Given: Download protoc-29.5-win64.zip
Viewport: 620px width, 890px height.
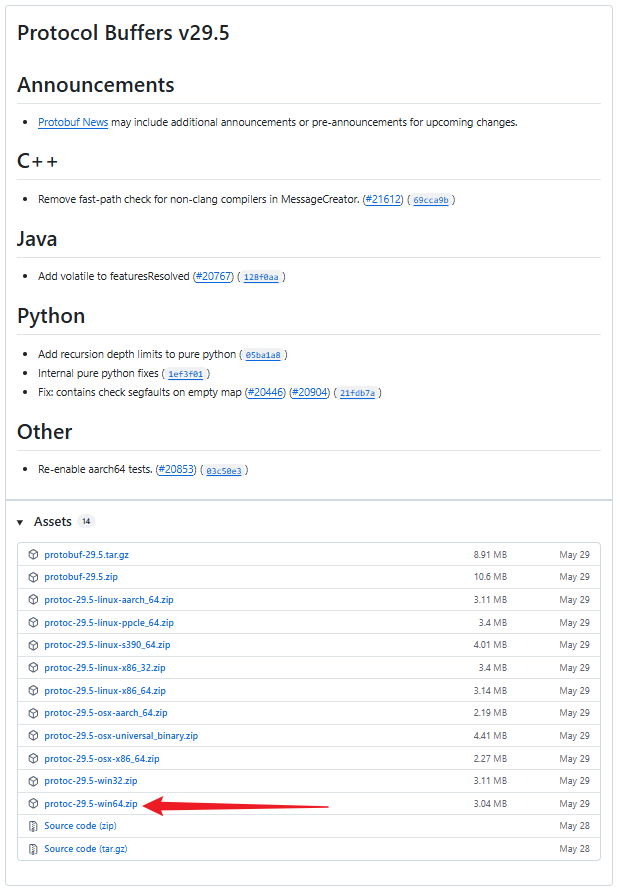Looking at the screenshot, I should (91, 804).
